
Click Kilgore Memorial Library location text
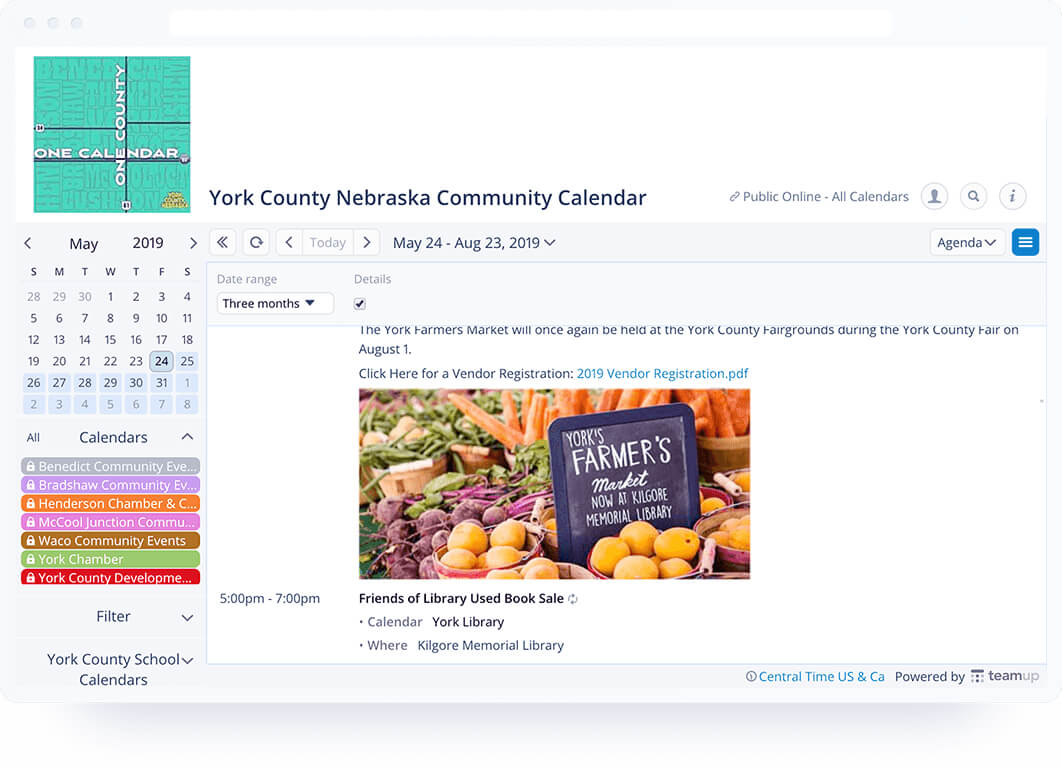coord(490,645)
